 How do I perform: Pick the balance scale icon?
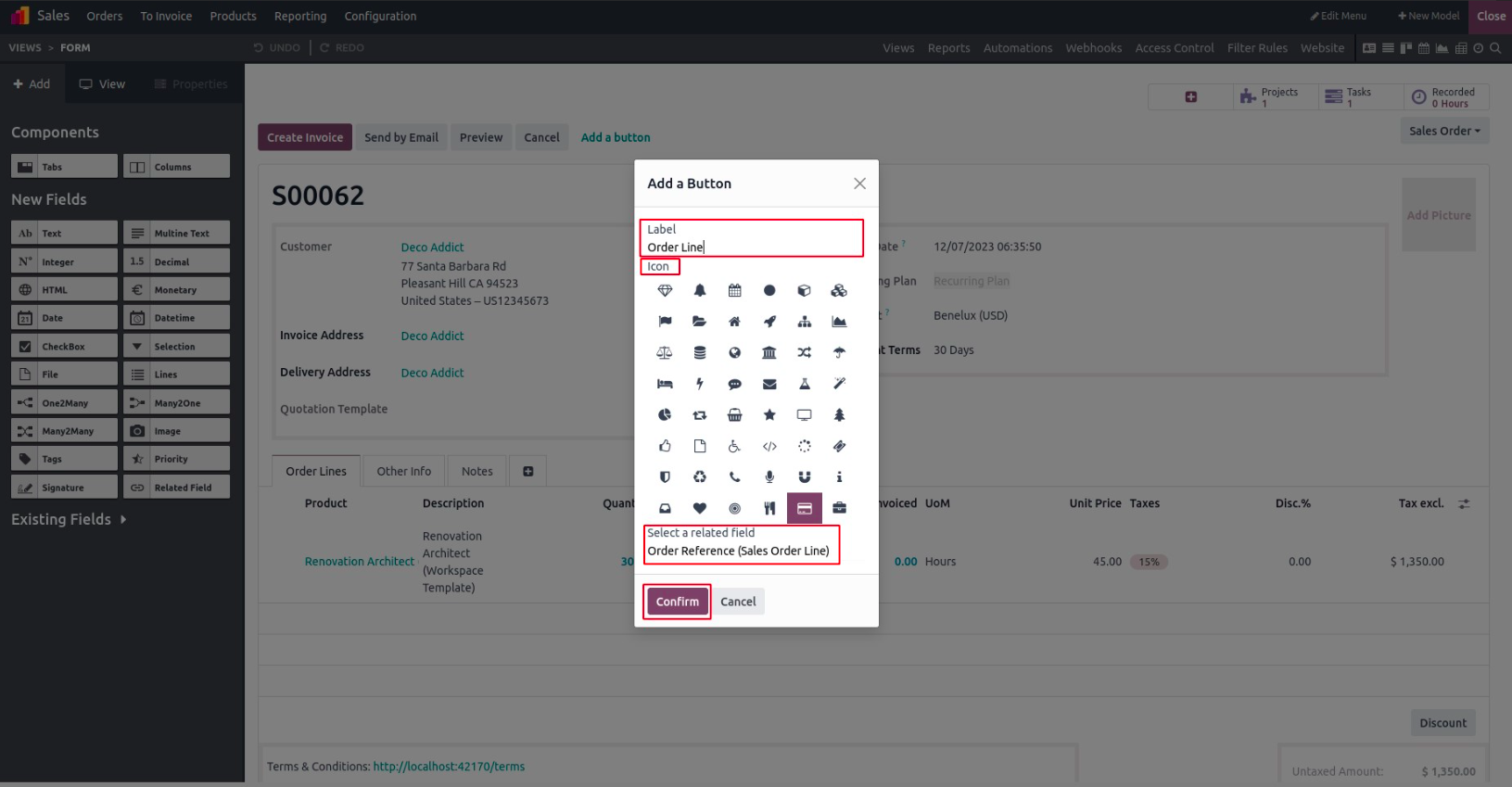[x=665, y=352]
